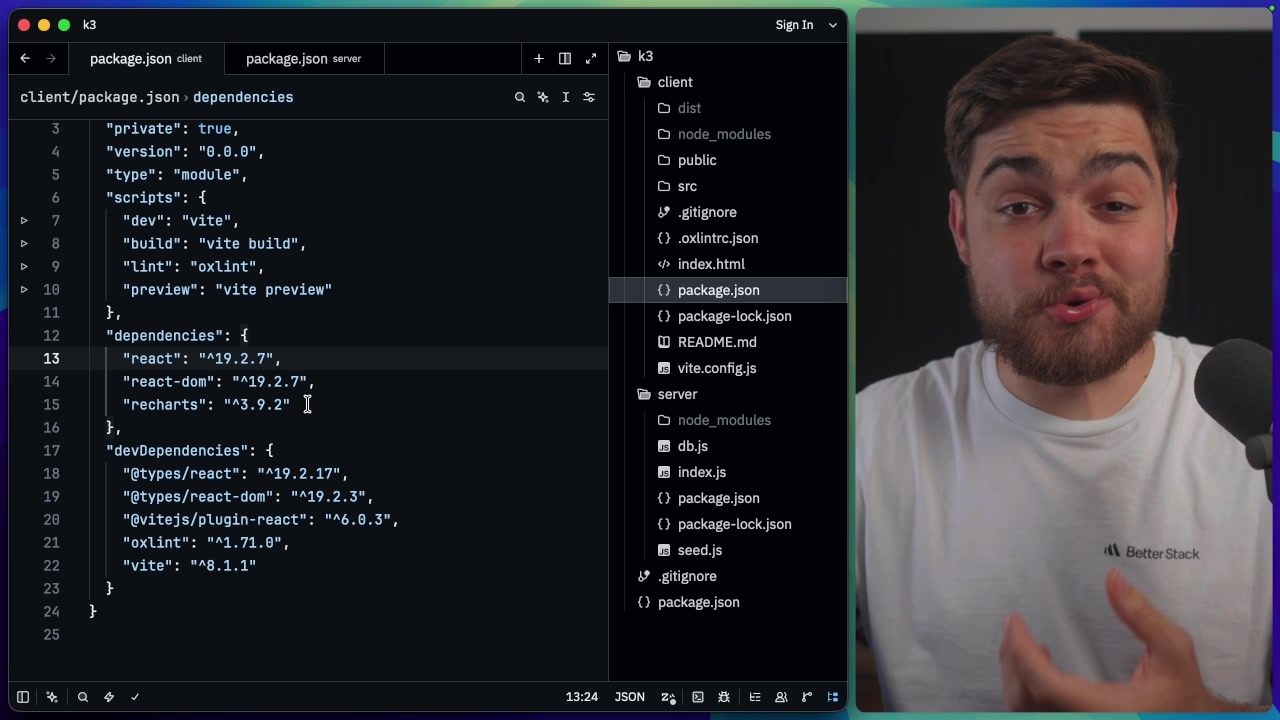The width and height of the screenshot is (1280, 720).
Task: Select client package.json in project tree
Action: click(x=728, y=290)
